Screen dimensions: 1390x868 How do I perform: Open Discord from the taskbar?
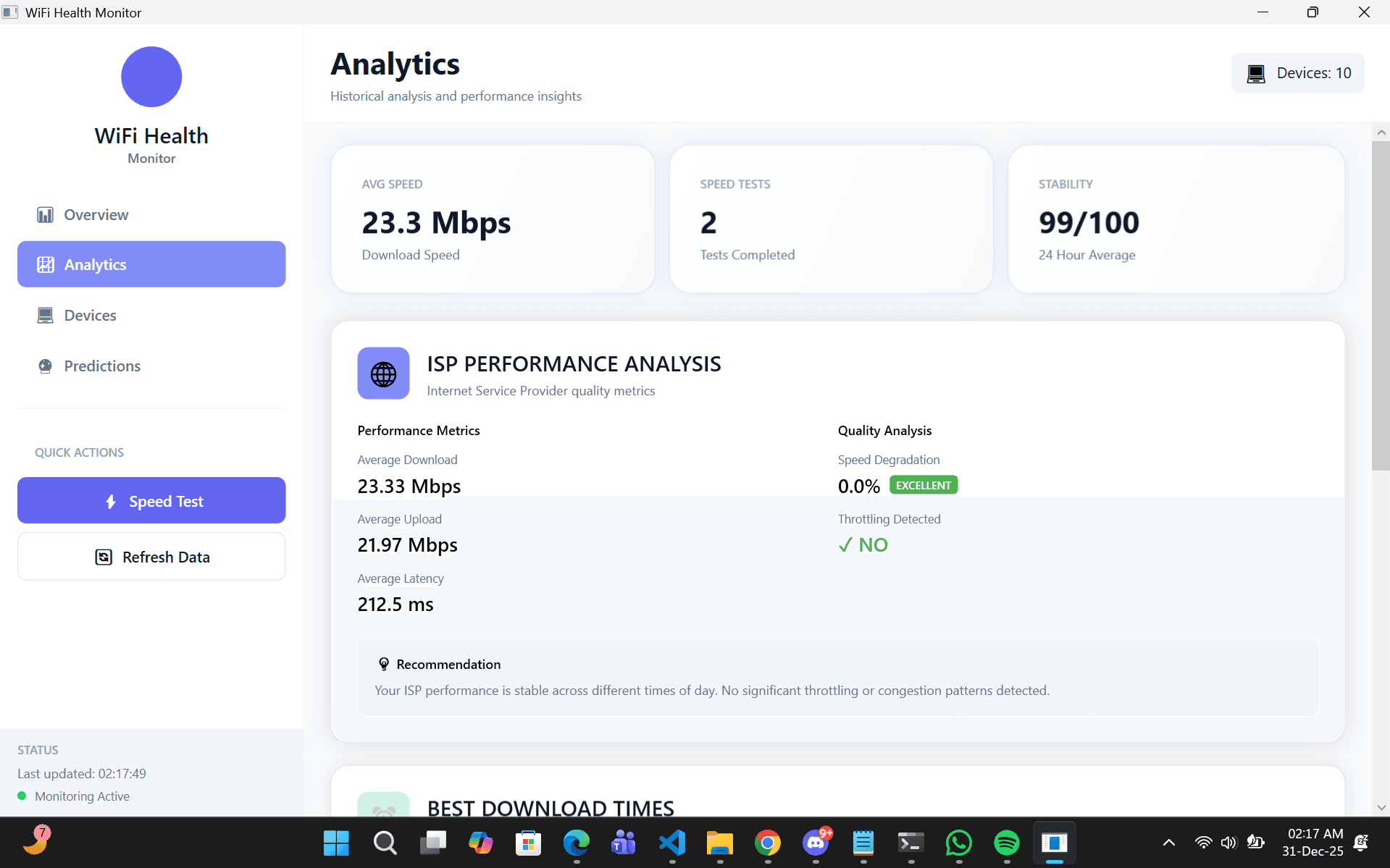pos(816,843)
